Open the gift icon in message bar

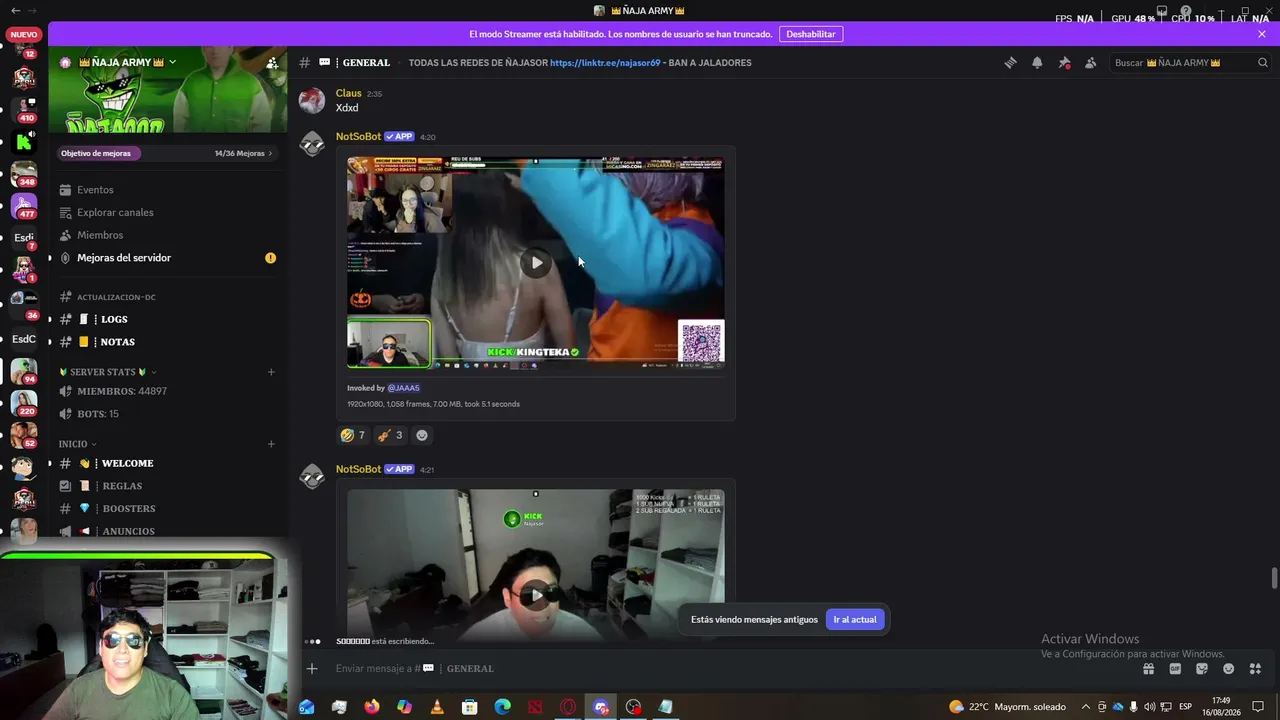point(1149,669)
